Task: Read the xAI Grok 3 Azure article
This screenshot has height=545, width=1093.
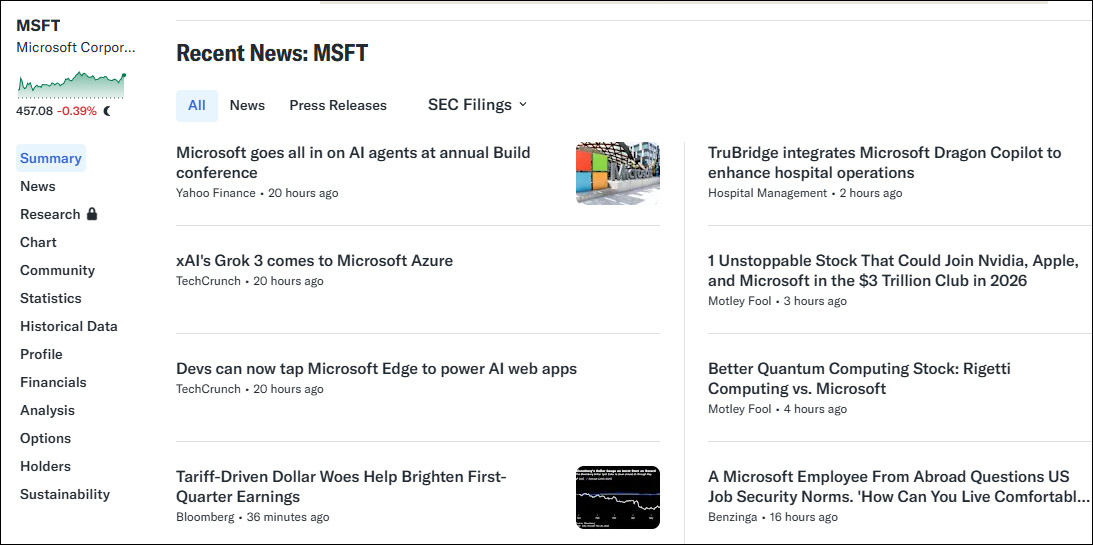Action: [314, 261]
